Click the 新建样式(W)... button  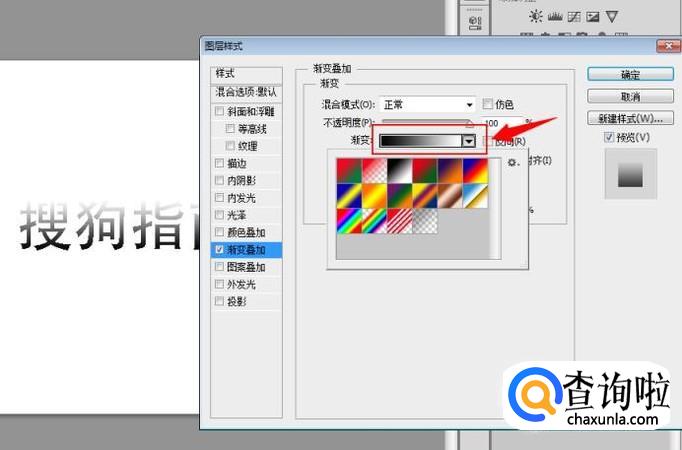tap(630, 118)
